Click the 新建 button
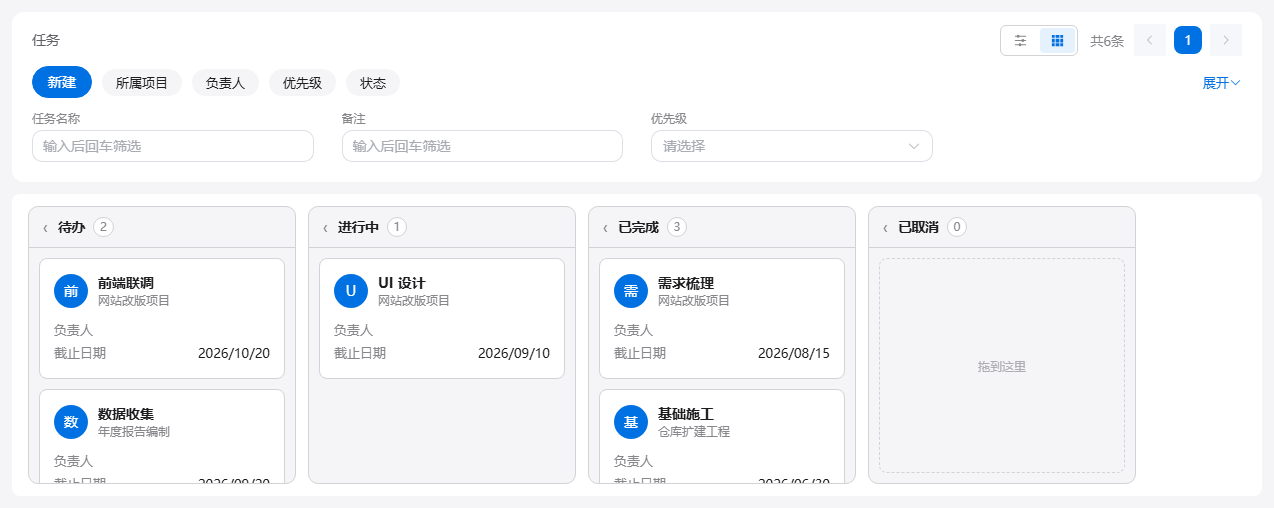The image size is (1274, 508). [x=62, y=82]
